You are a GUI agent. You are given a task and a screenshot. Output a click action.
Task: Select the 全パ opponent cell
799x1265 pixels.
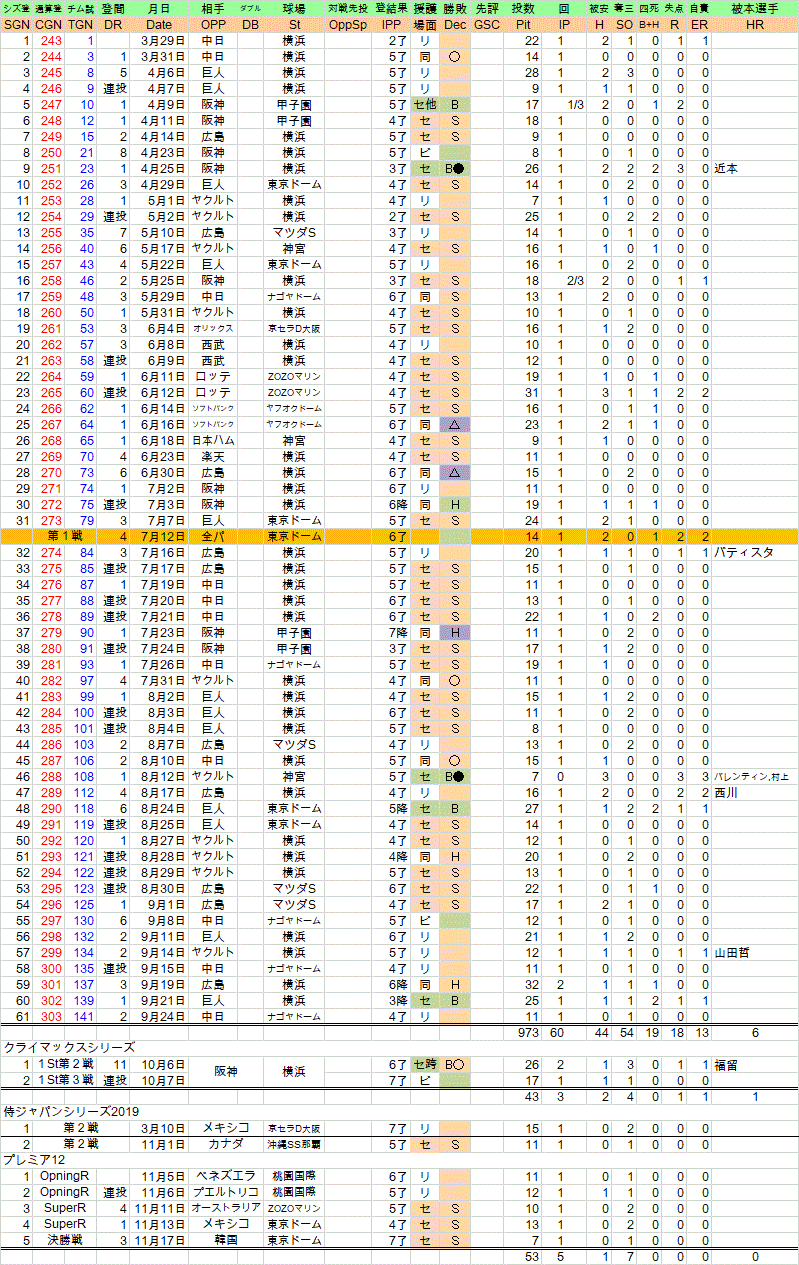(x=212, y=535)
